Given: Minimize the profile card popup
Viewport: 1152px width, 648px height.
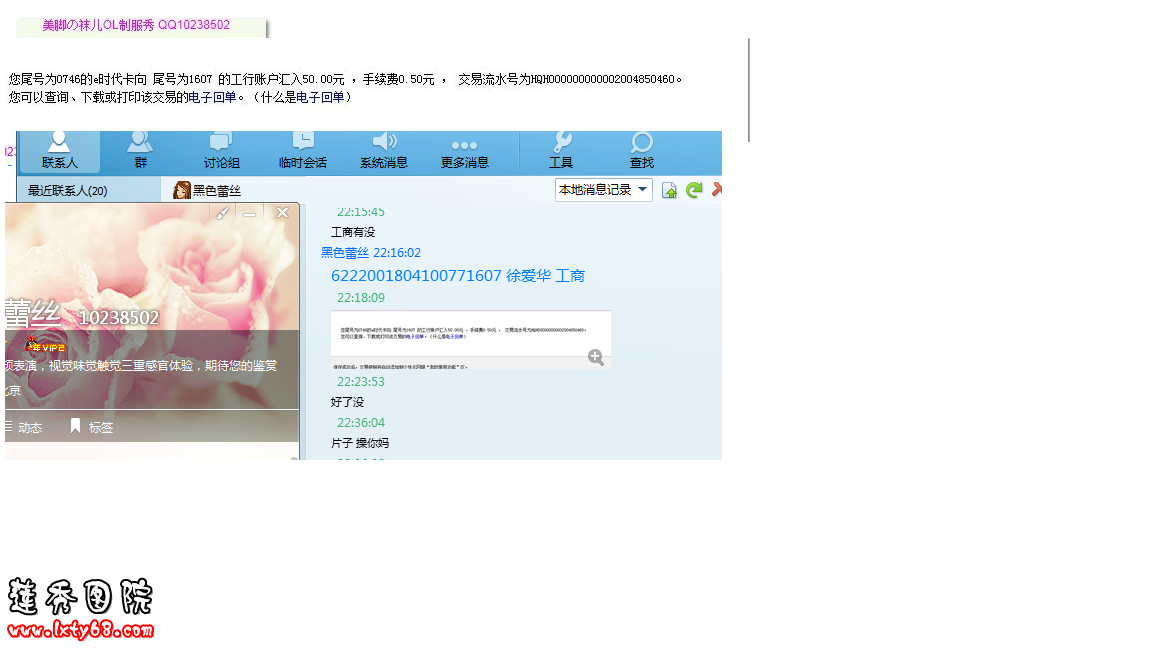Looking at the screenshot, I should point(250,214).
